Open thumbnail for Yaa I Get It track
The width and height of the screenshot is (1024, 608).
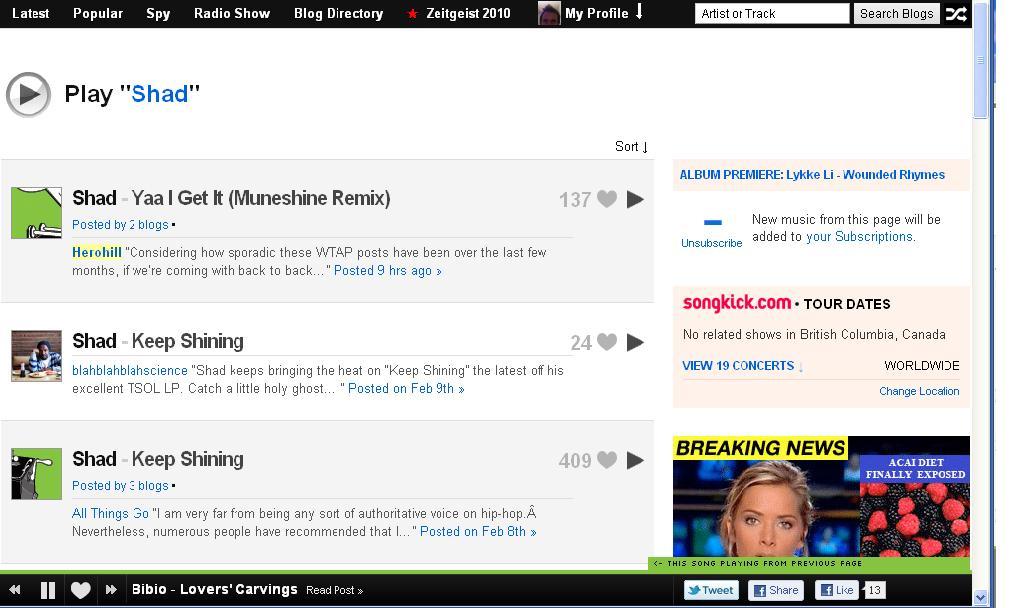click(x=37, y=213)
